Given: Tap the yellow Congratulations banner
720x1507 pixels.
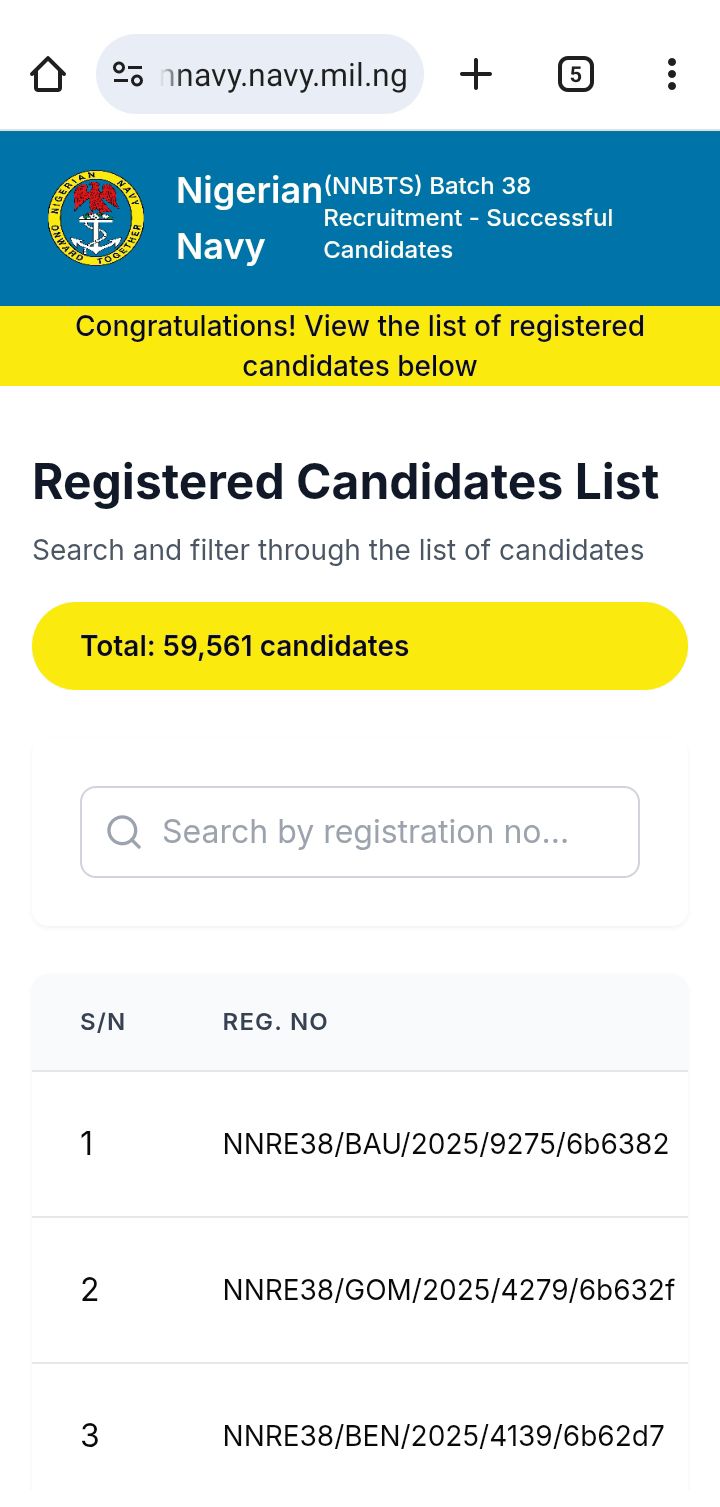Looking at the screenshot, I should (360, 346).
